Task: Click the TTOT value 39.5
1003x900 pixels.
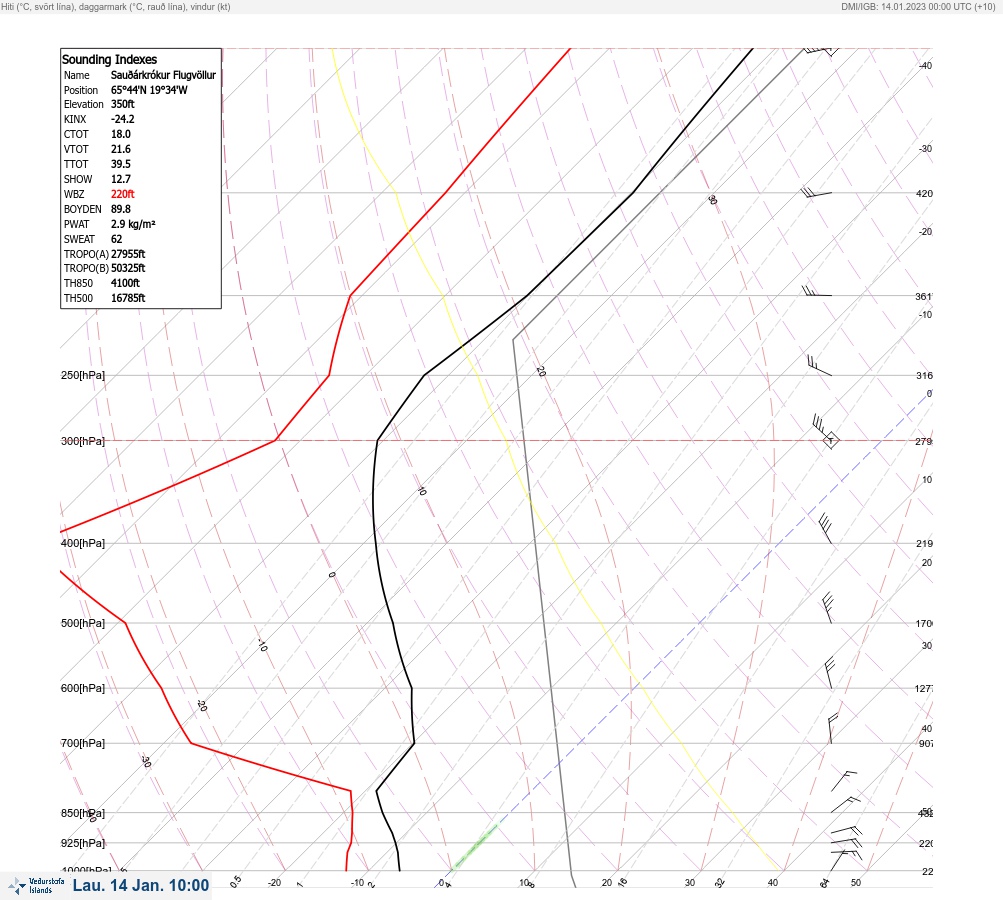Action: point(121,164)
